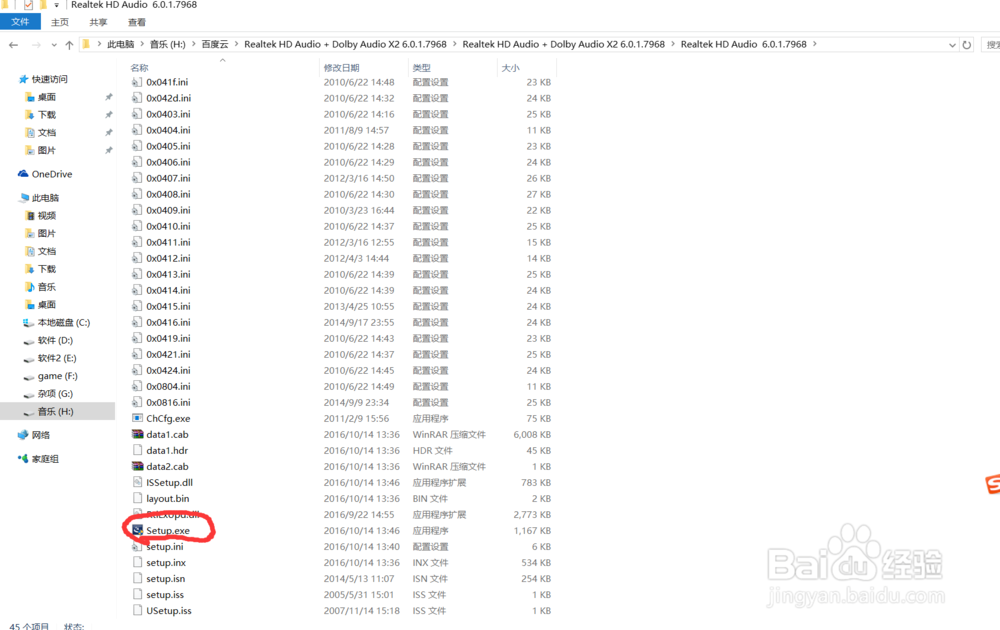Expand address bar history dropdown
Image resolution: width=1000 pixels, height=630 pixels.
[x=952, y=45]
